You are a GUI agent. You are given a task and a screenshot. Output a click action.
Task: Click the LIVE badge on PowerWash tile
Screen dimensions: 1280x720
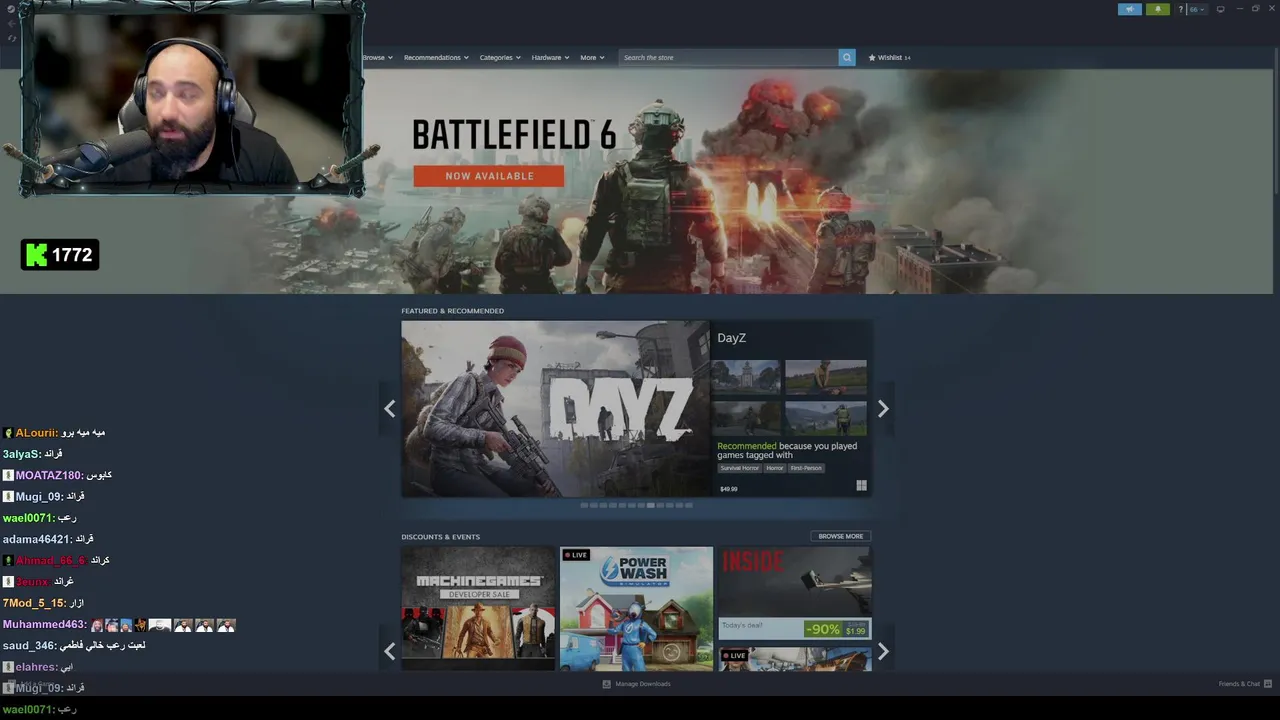point(575,555)
